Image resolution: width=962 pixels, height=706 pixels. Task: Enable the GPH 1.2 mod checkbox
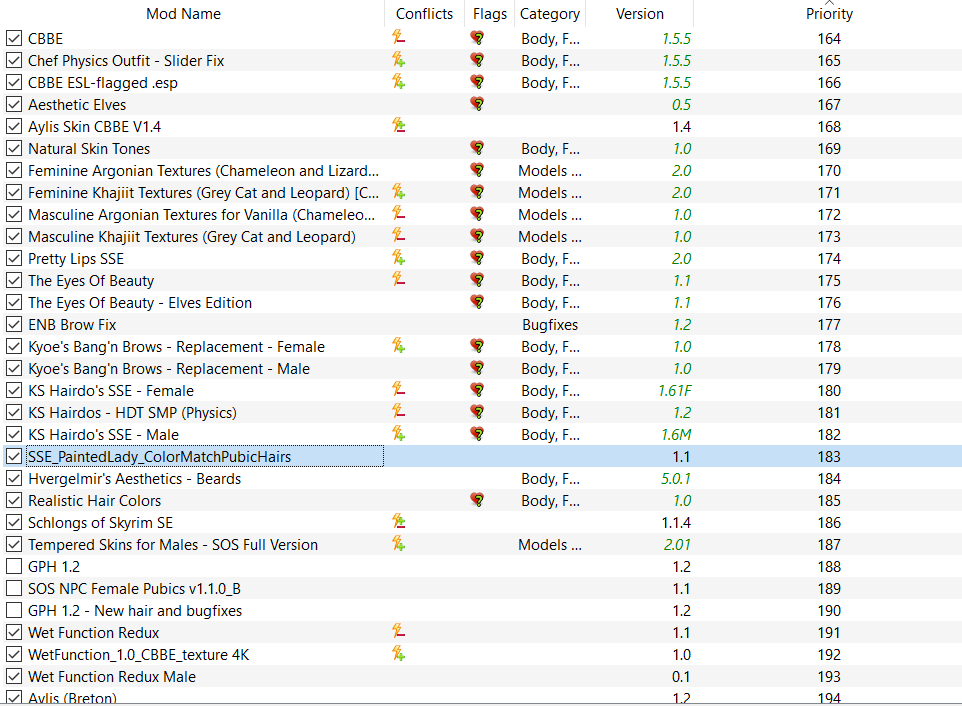[13, 566]
